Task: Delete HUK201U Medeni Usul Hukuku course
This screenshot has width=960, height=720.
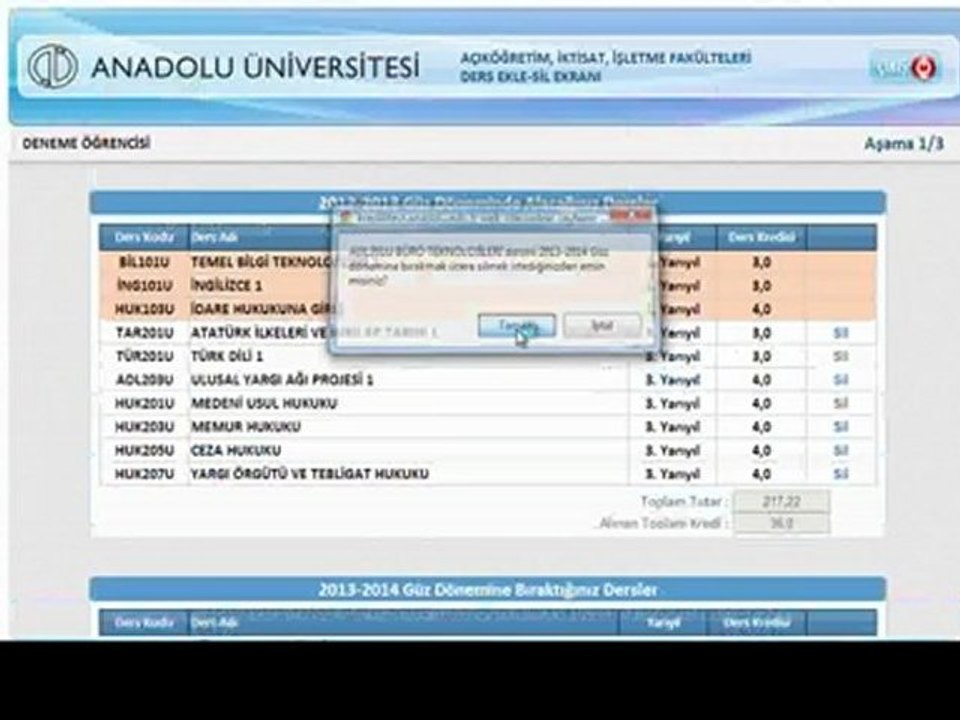Action: coord(841,403)
